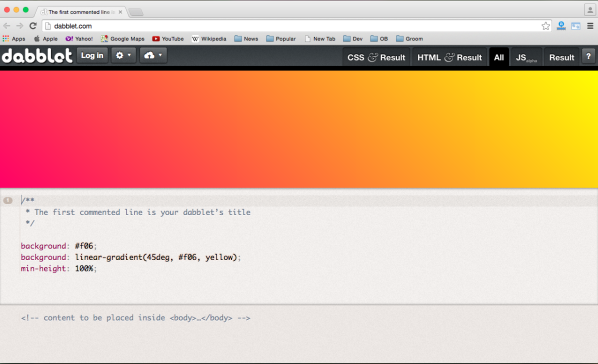Open the YouTube bookmark
This screenshot has height=364, width=598.
click(x=168, y=39)
